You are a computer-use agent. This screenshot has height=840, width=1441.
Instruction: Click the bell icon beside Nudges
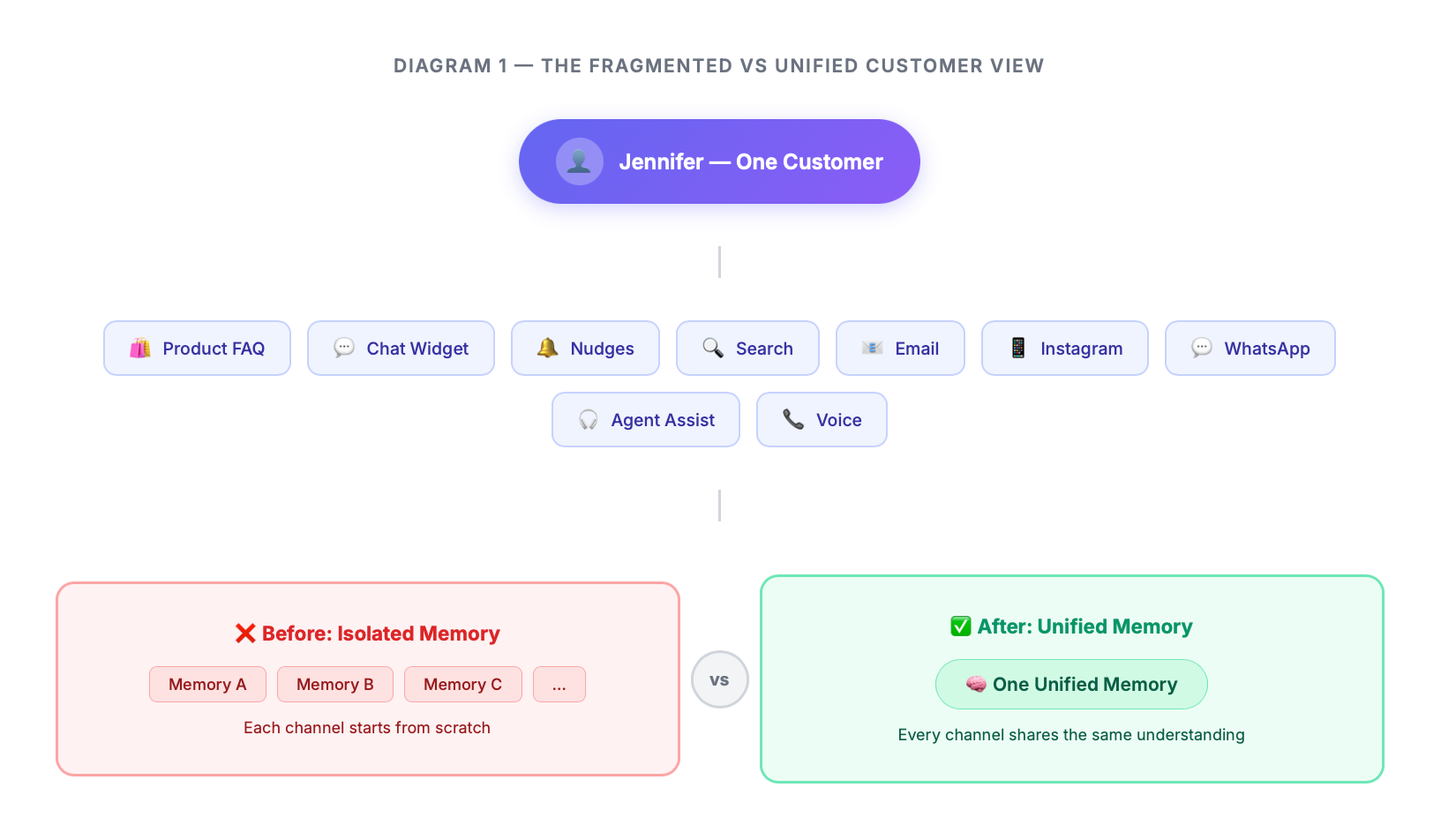547,348
